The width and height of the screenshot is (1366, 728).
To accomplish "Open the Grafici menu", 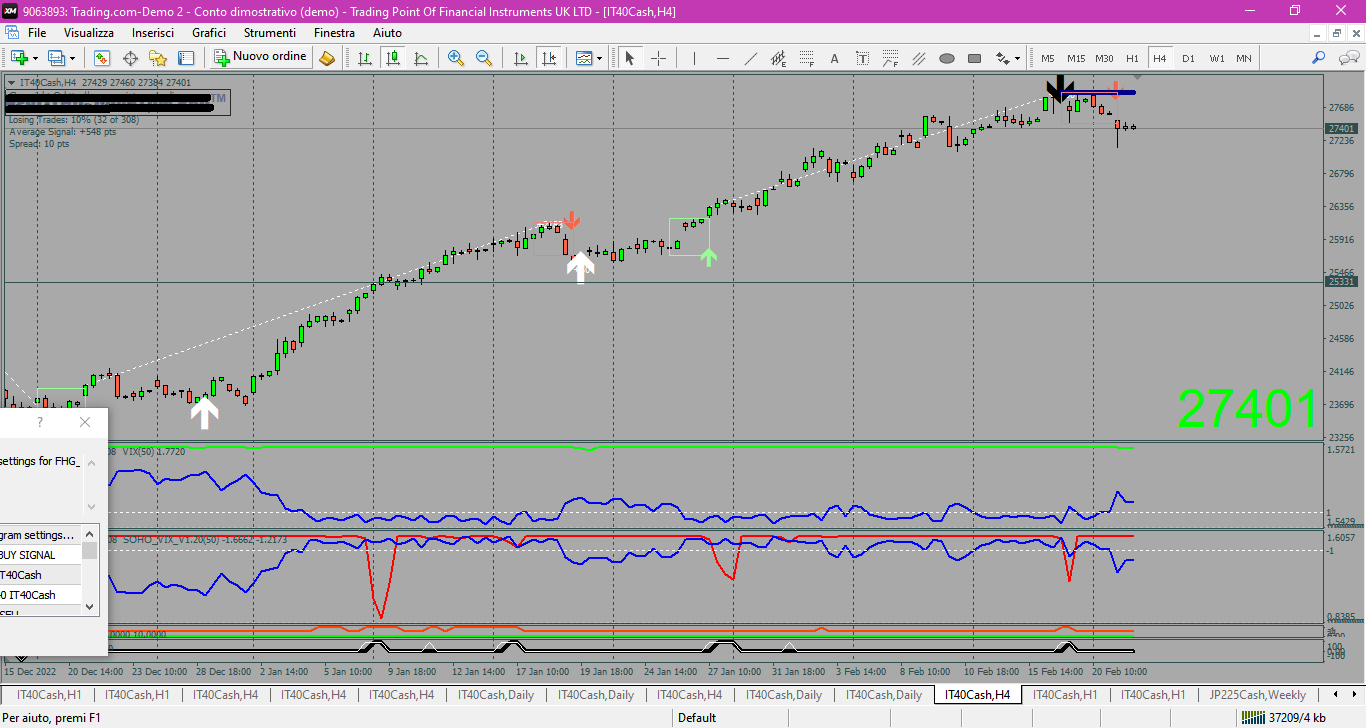I will (x=209, y=33).
